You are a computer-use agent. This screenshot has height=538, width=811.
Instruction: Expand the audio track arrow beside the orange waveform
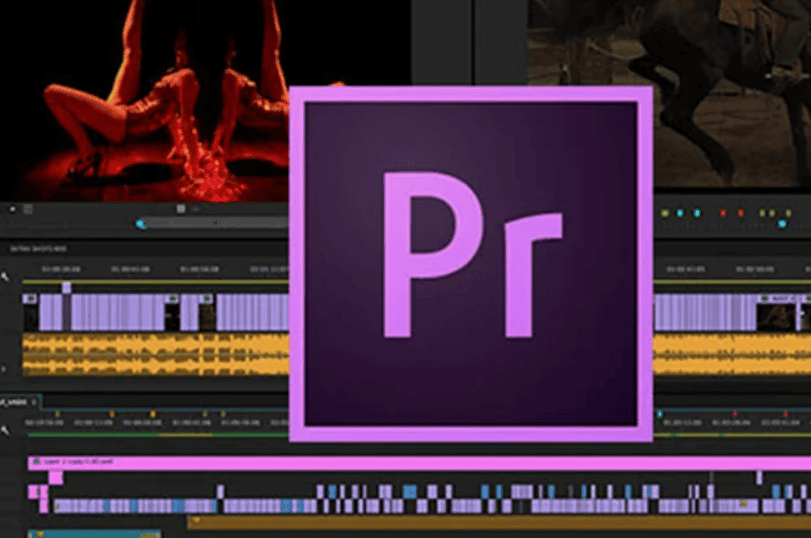[4, 369]
